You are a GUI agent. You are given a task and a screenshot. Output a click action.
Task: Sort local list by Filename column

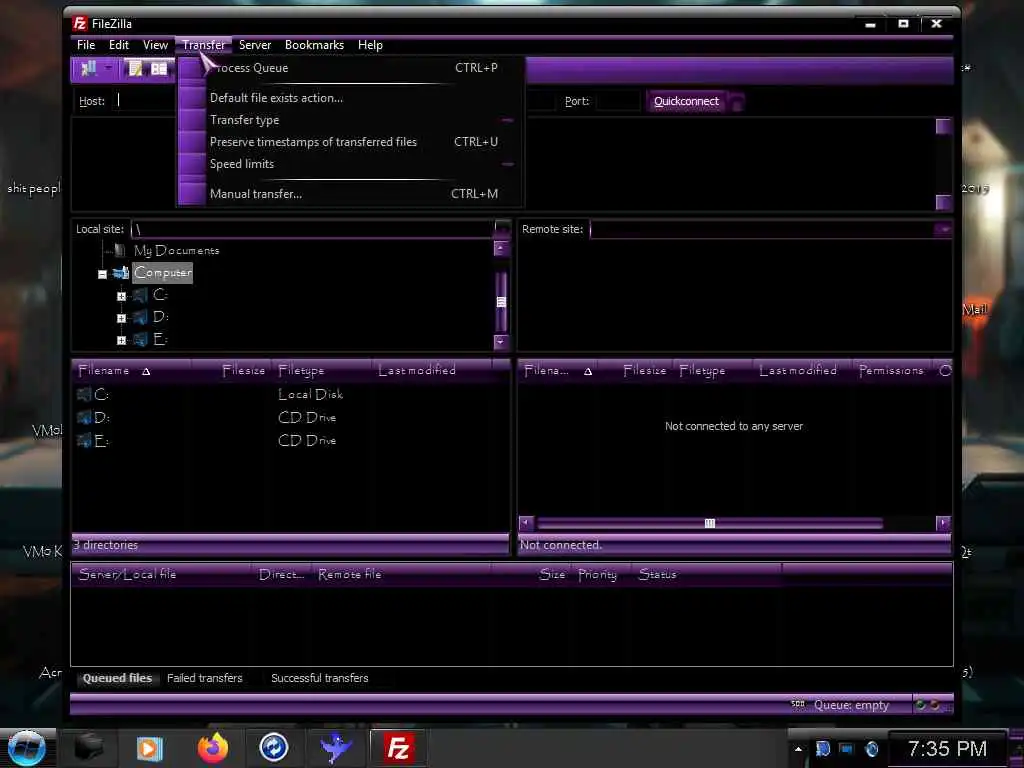click(x=131, y=371)
